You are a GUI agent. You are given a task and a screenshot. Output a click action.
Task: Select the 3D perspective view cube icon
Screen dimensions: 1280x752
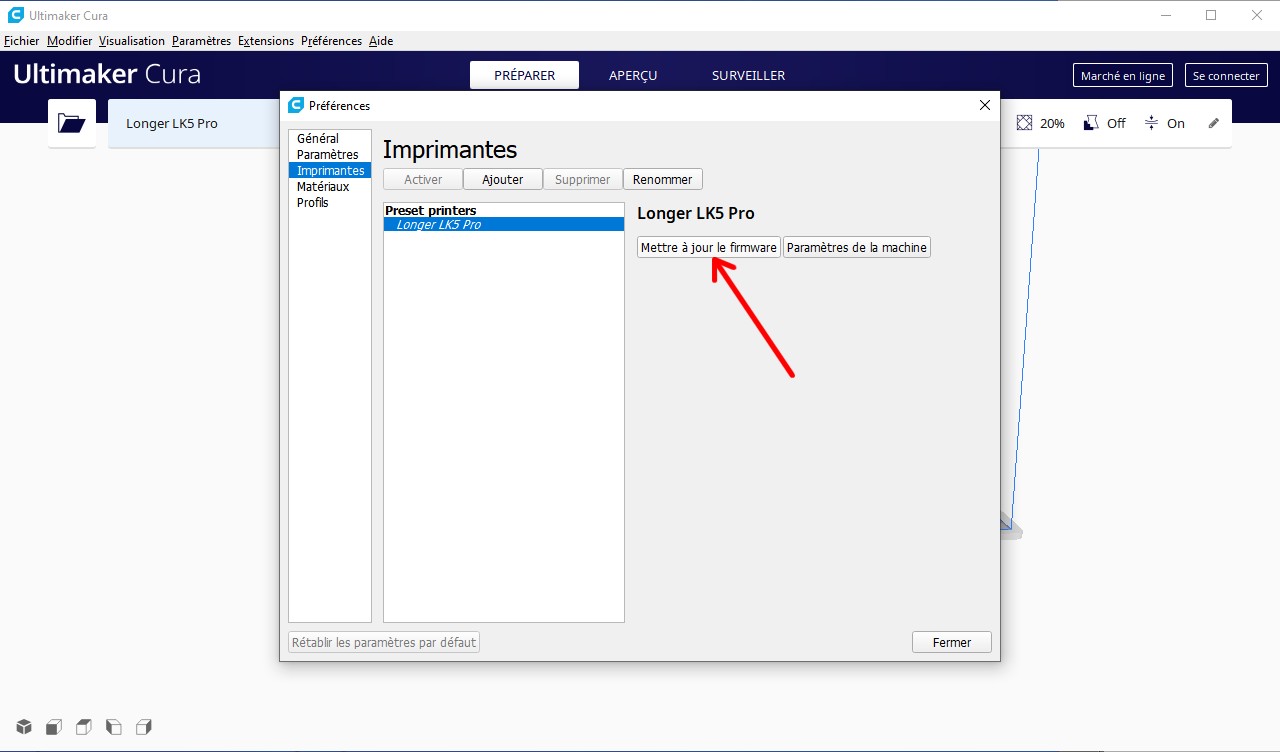(x=24, y=727)
